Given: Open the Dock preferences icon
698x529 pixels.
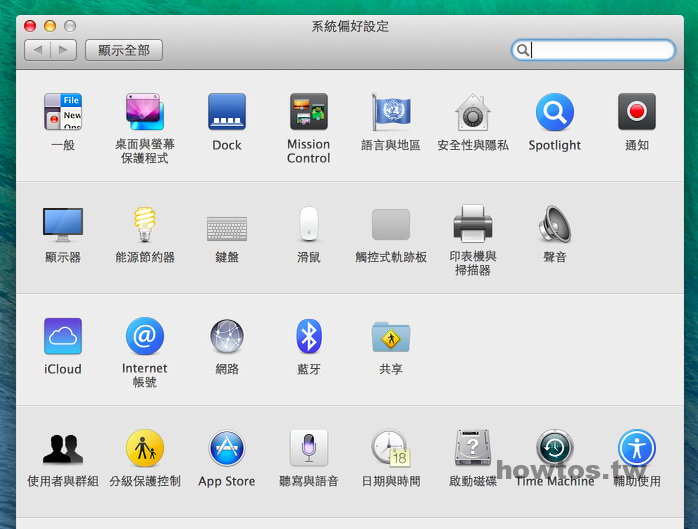Looking at the screenshot, I should click(227, 112).
